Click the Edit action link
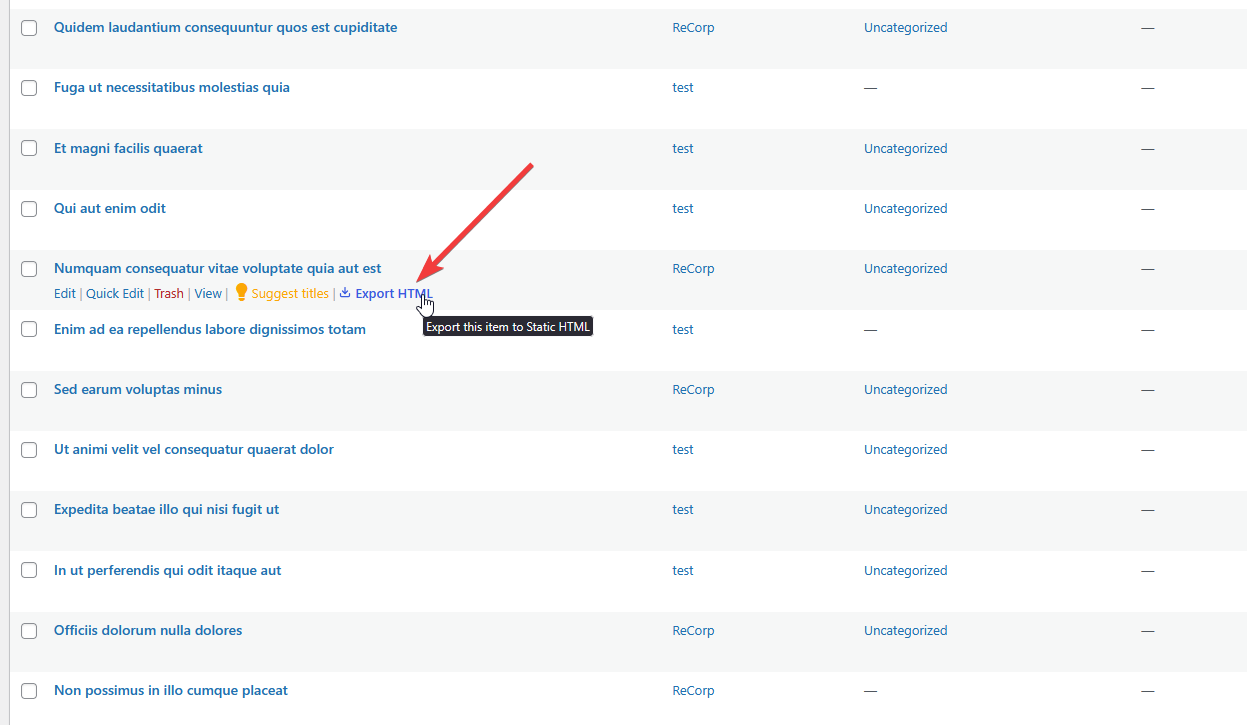The height and width of the screenshot is (725, 1247). coord(64,293)
